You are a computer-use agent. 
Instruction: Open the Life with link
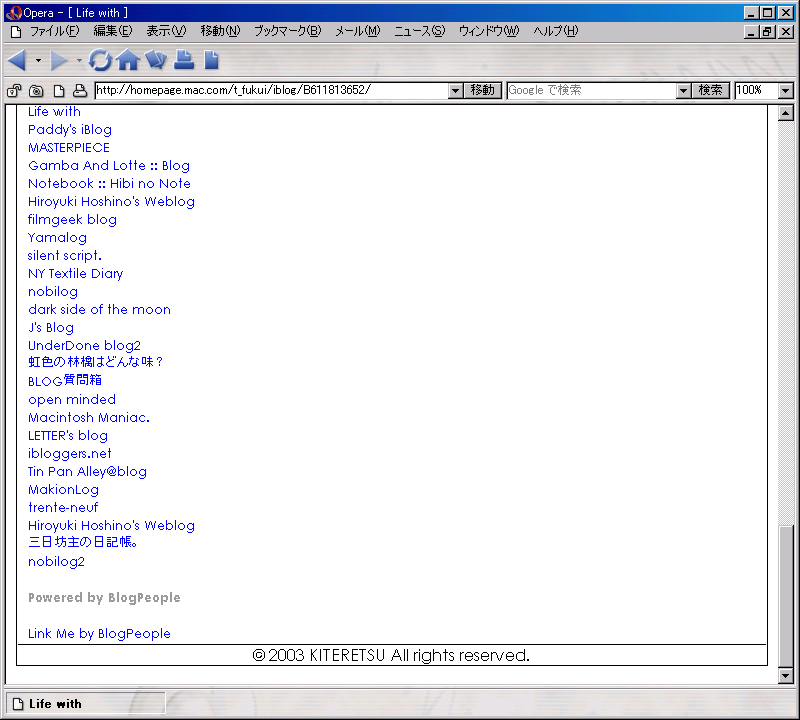(x=54, y=112)
